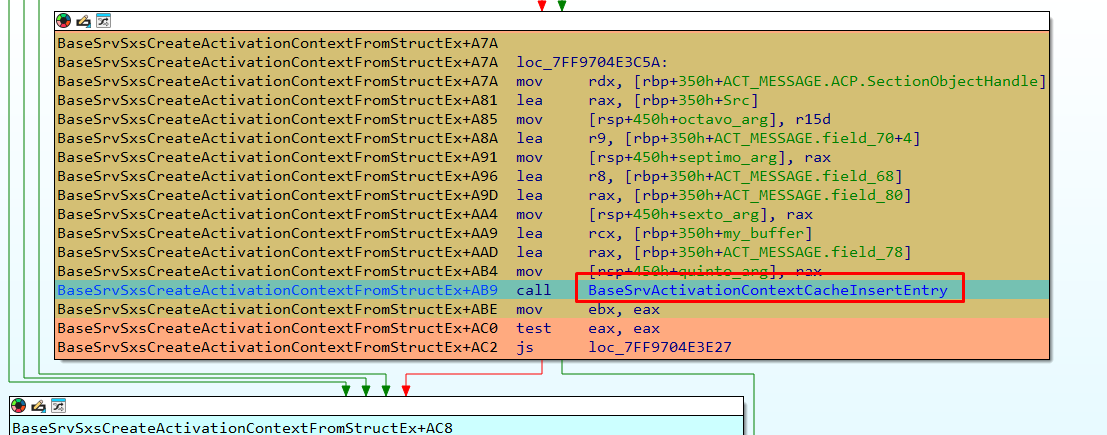This screenshot has width=1107, height=435.
Task: Click the edit pencil icon on the +AC8 block
Action: tap(38, 406)
